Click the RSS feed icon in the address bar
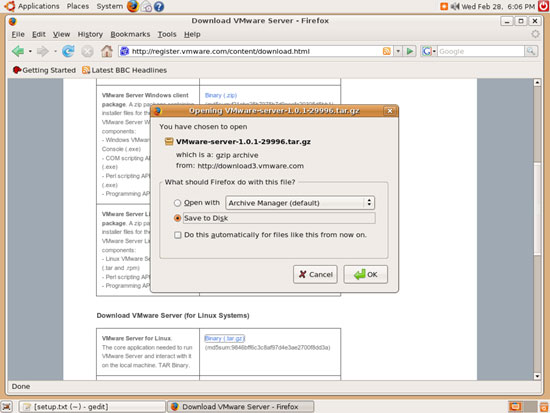 [387, 51]
